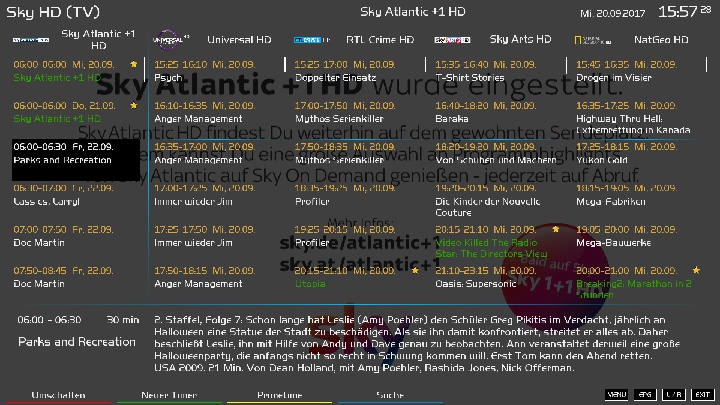Image resolution: width=720 pixels, height=405 pixels.
Task: Click the L/R key icon
Action: [x=674, y=394]
